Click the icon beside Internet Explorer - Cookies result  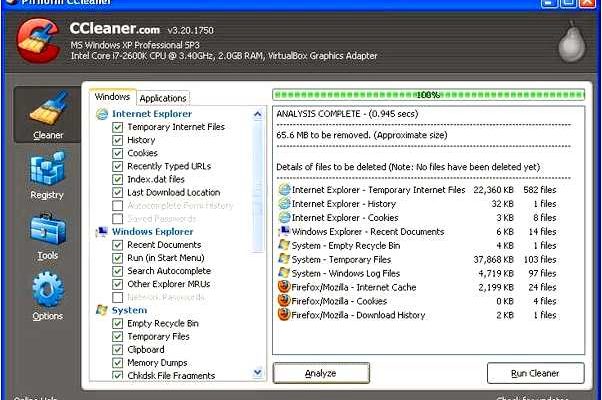coord(284,218)
